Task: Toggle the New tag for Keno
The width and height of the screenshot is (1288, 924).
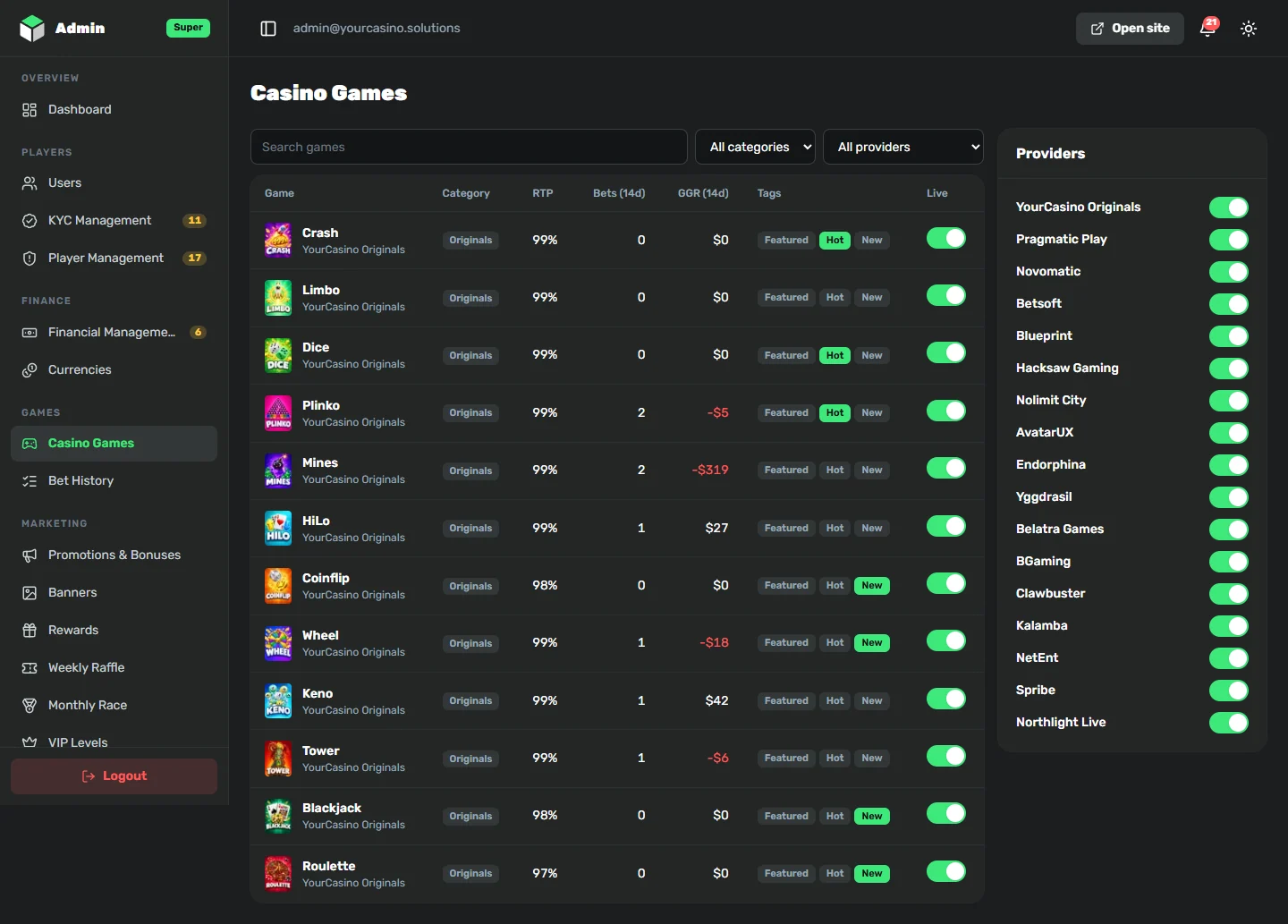Action: point(872,701)
